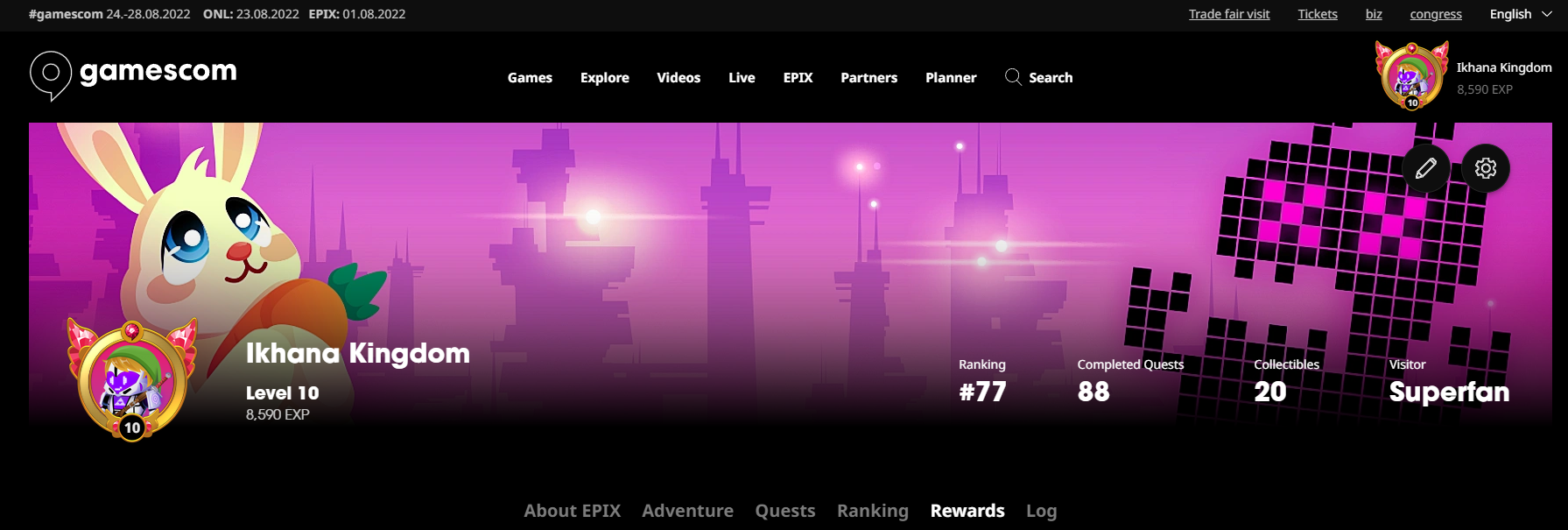
Task: Go to Videos menu item
Action: [x=679, y=77]
